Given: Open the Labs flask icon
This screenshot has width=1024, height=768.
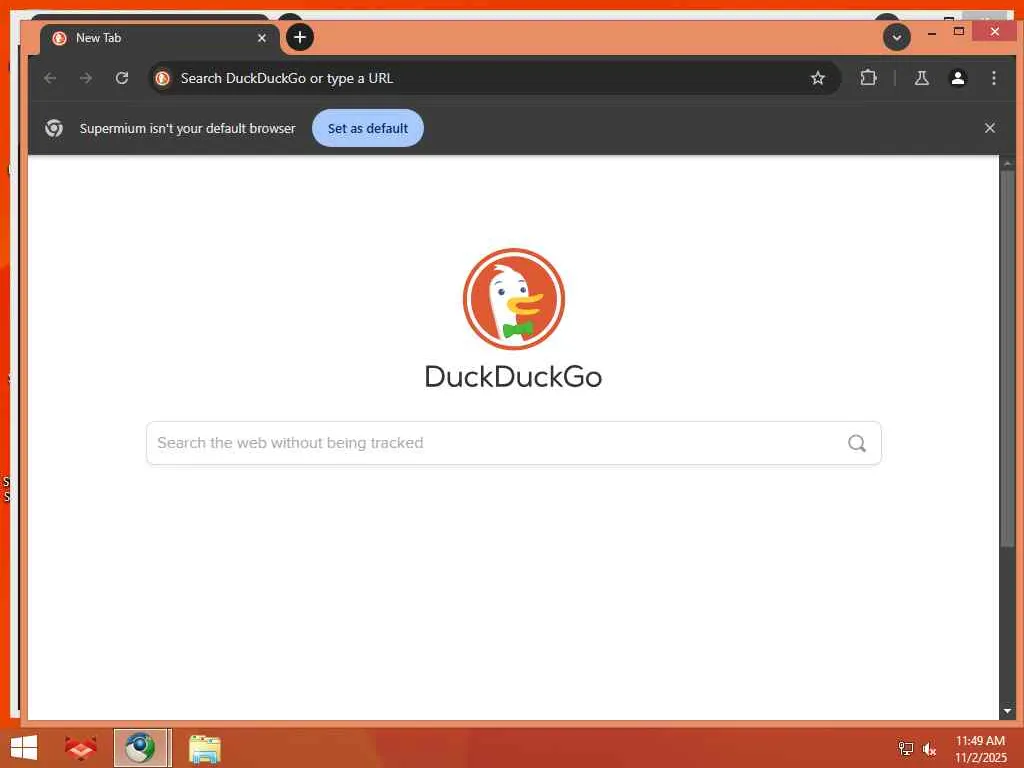Looking at the screenshot, I should (921, 78).
